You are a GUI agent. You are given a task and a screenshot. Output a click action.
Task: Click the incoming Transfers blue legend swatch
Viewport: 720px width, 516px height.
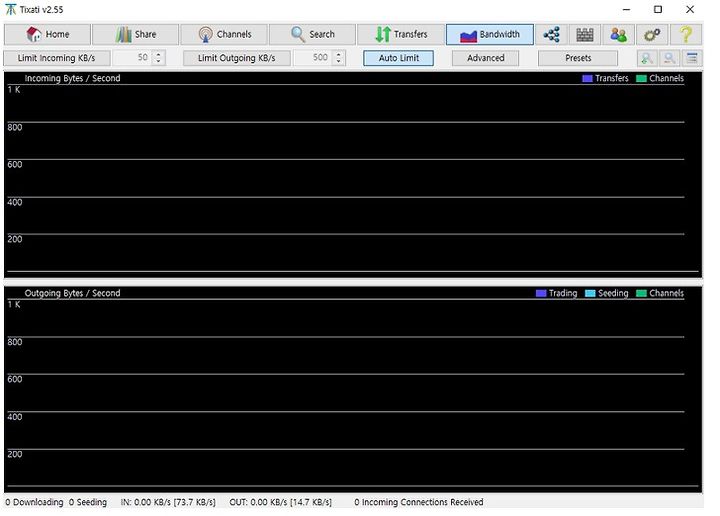pyautogui.click(x=587, y=79)
